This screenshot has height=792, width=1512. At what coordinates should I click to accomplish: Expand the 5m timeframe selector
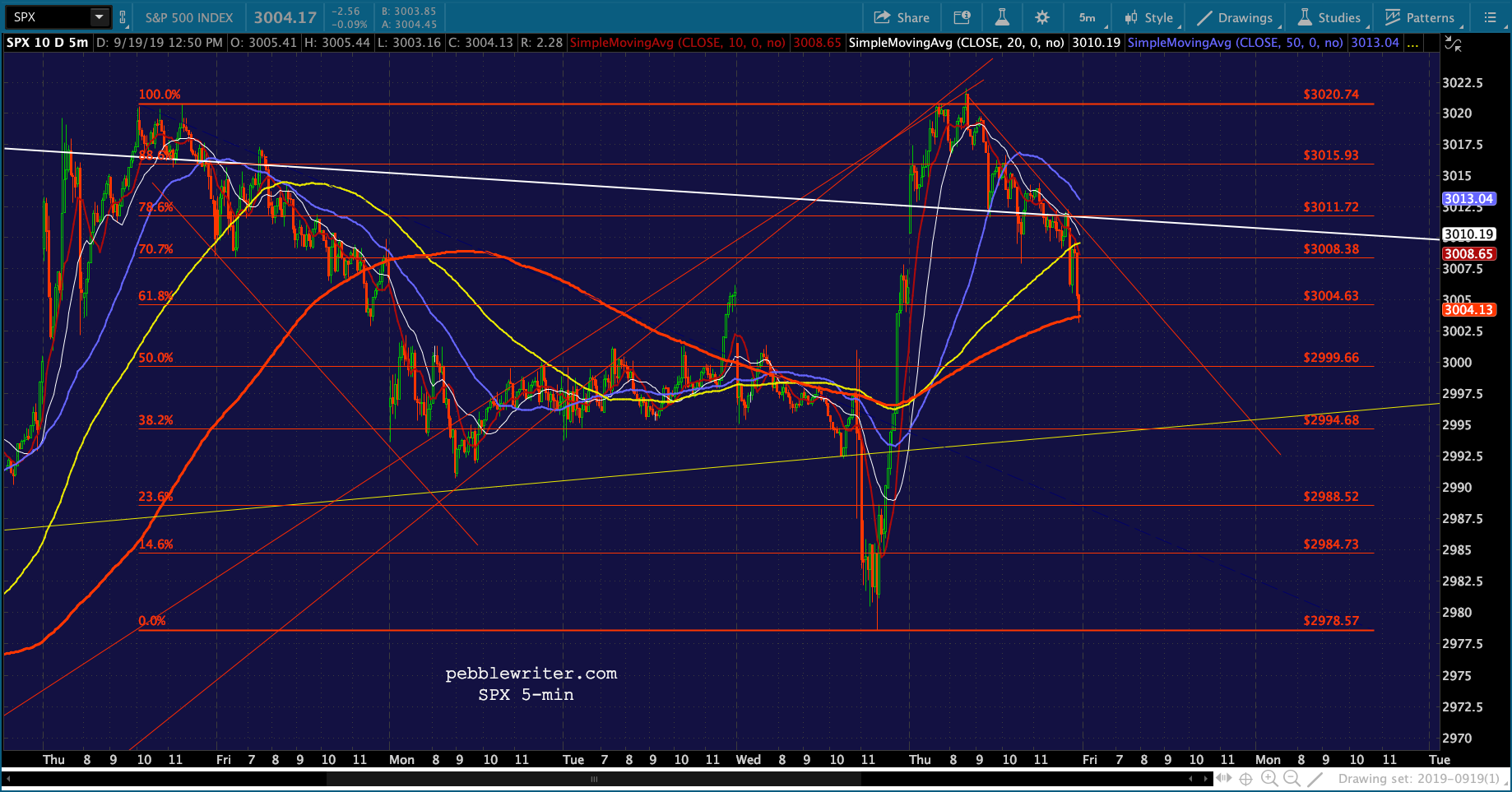pos(1089,17)
